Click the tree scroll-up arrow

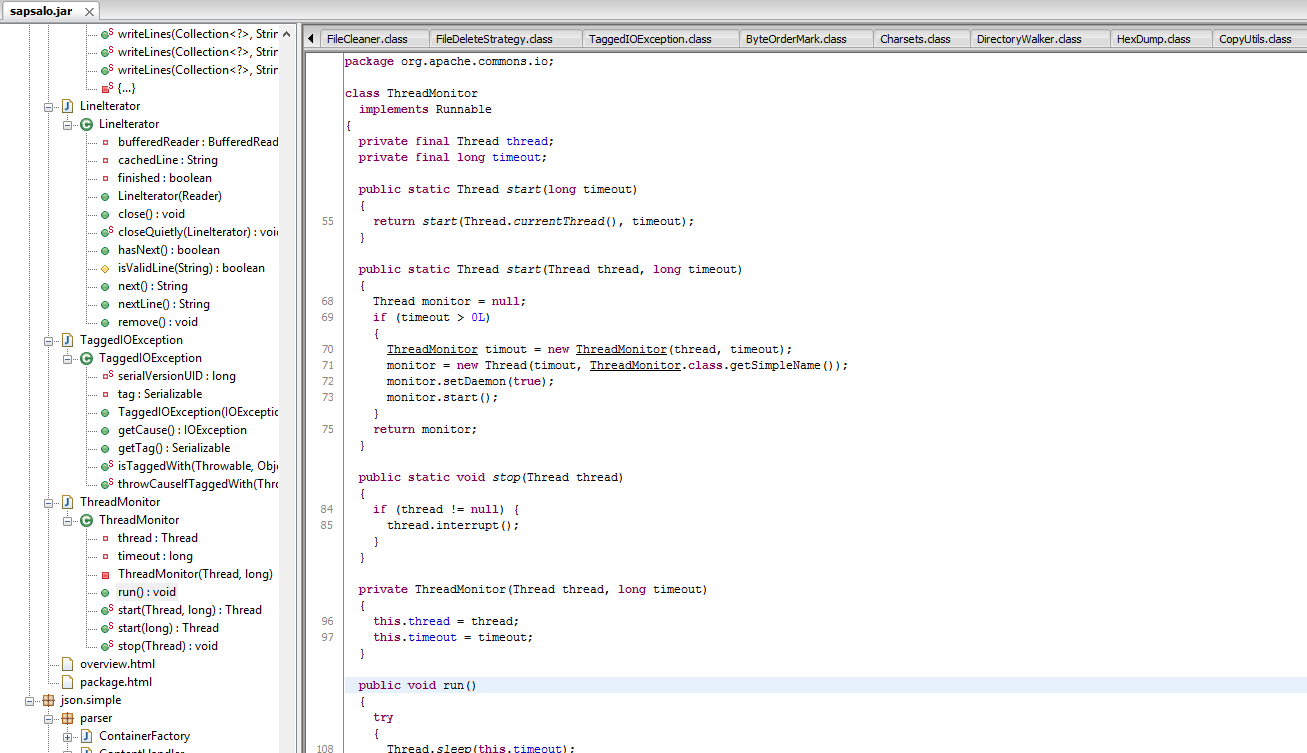click(x=287, y=34)
